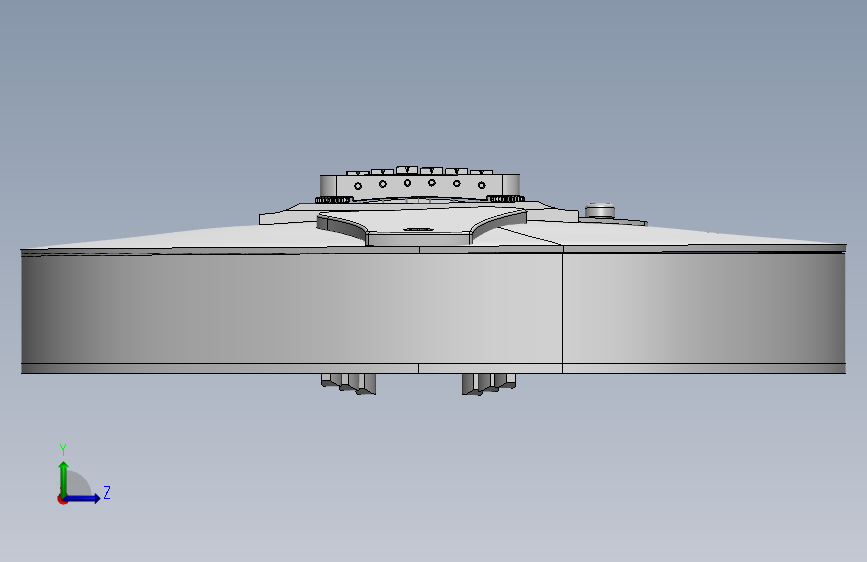
Task: Select the left bolt cluster under the drum
Action: coord(349,384)
